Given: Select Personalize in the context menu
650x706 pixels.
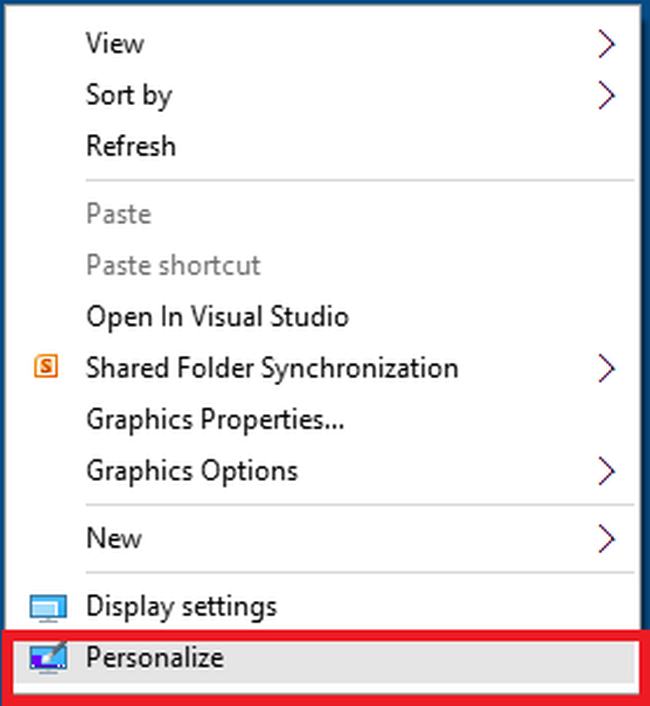Looking at the screenshot, I should [155, 658].
